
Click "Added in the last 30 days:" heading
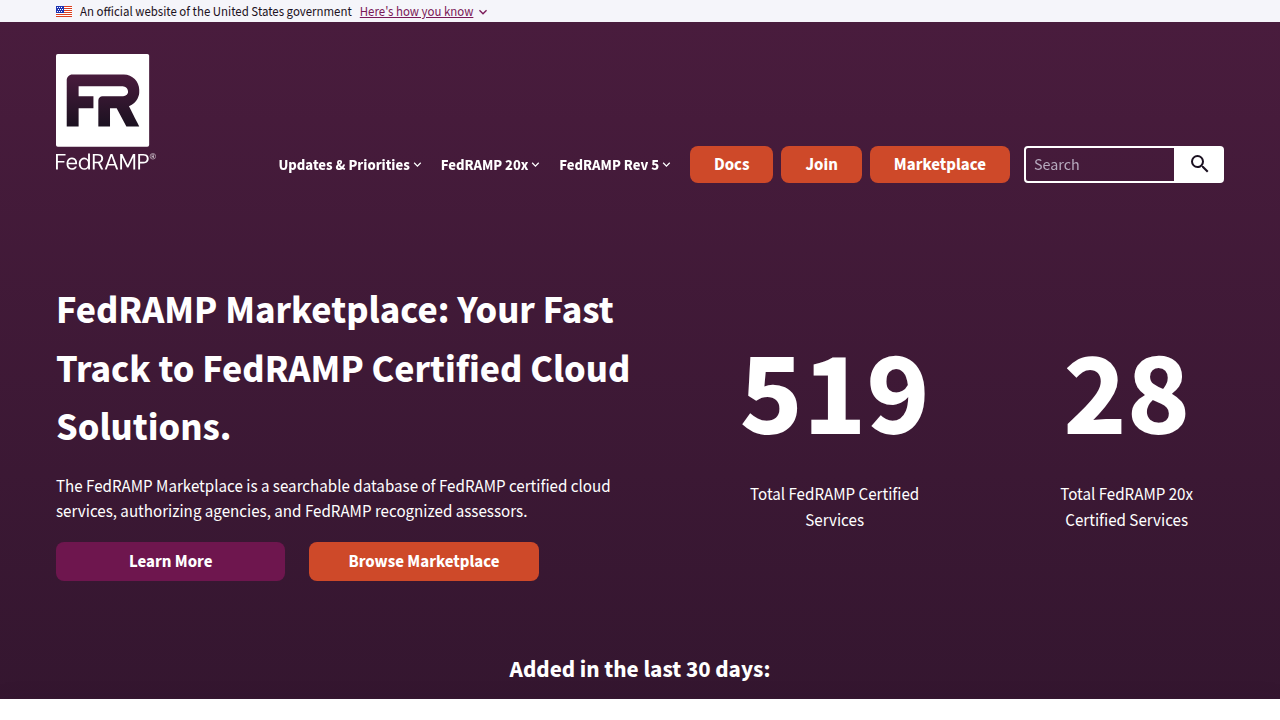tap(640, 669)
